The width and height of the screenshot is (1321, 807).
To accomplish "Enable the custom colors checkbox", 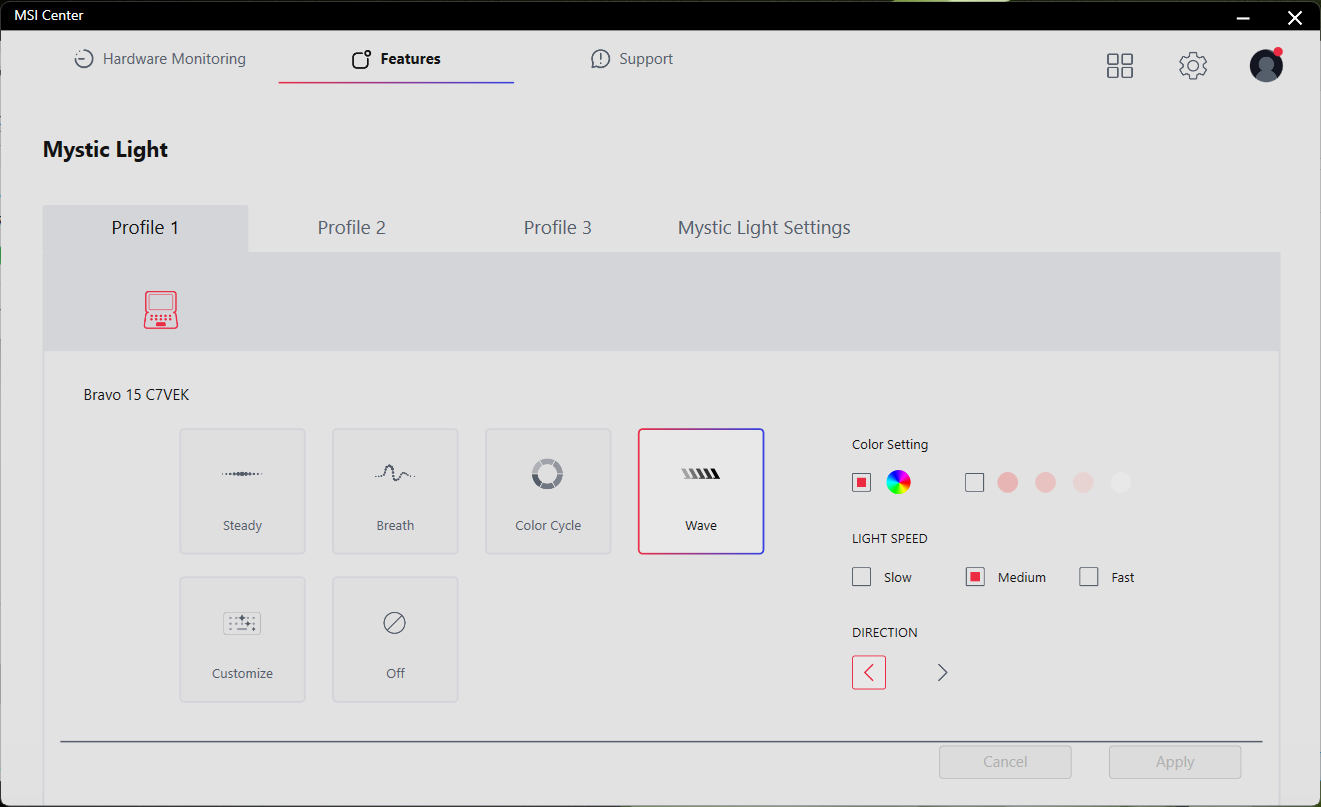I will [974, 483].
